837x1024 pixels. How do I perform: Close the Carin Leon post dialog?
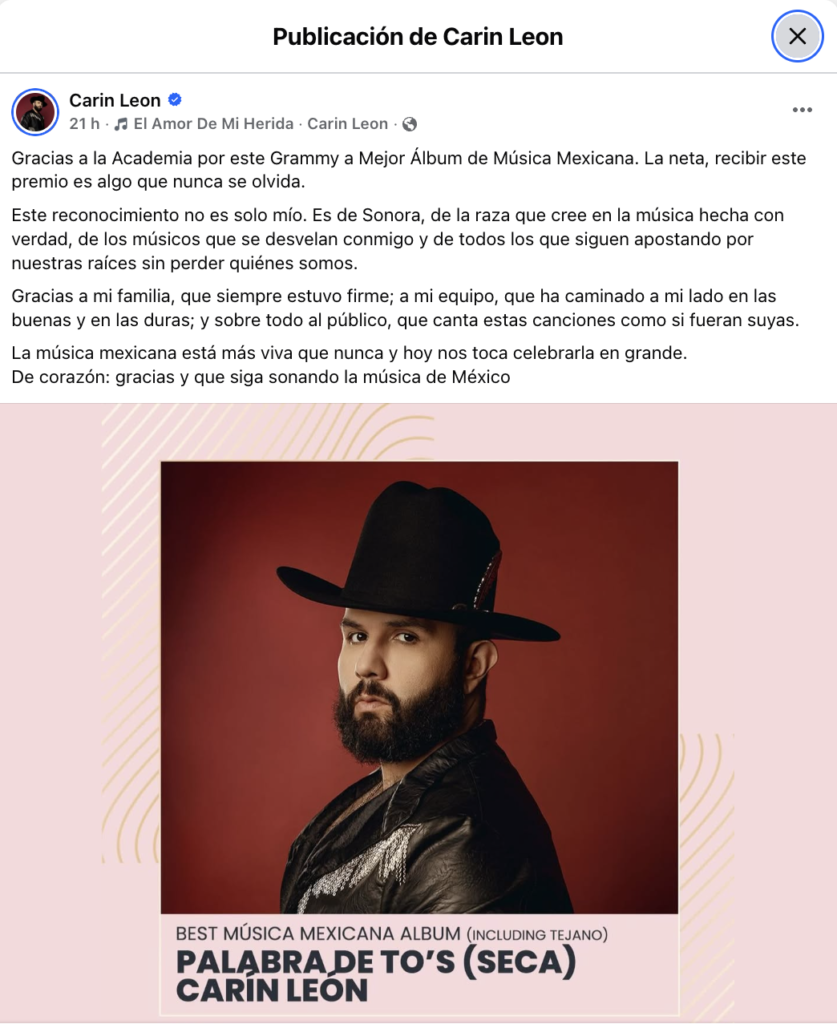click(x=797, y=37)
